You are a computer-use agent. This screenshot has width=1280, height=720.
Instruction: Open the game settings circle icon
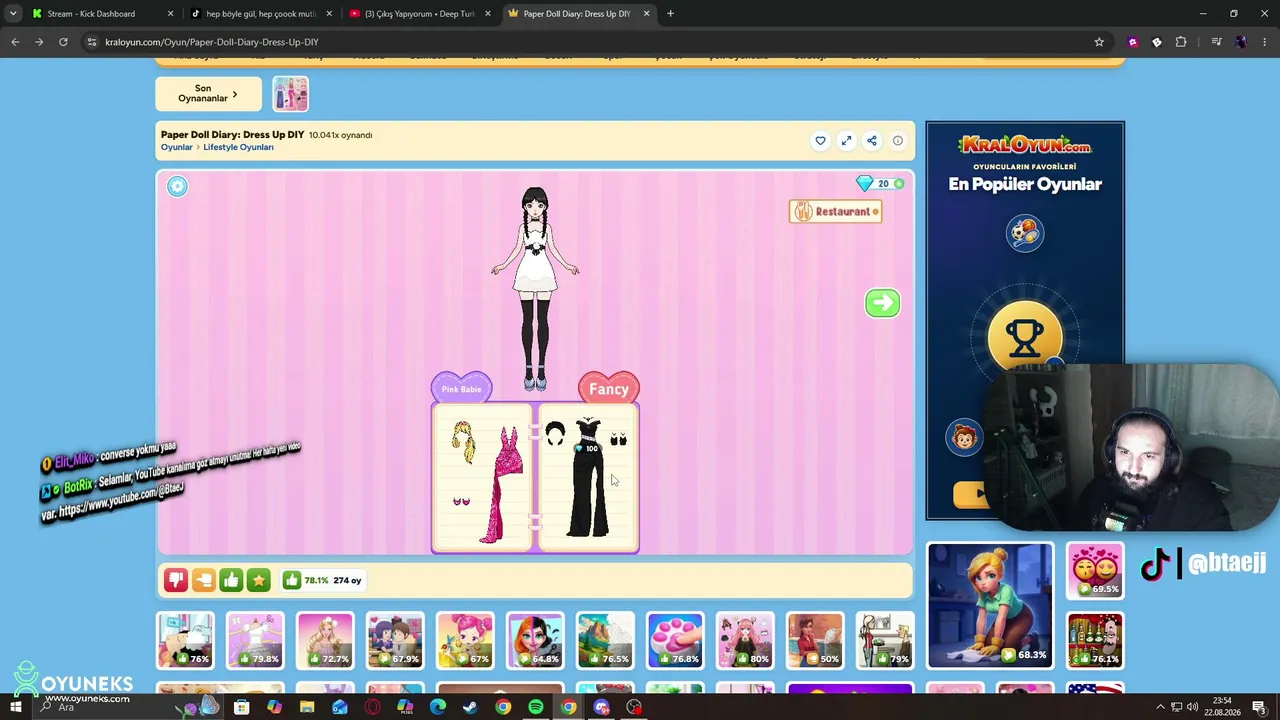(x=177, y=186)
